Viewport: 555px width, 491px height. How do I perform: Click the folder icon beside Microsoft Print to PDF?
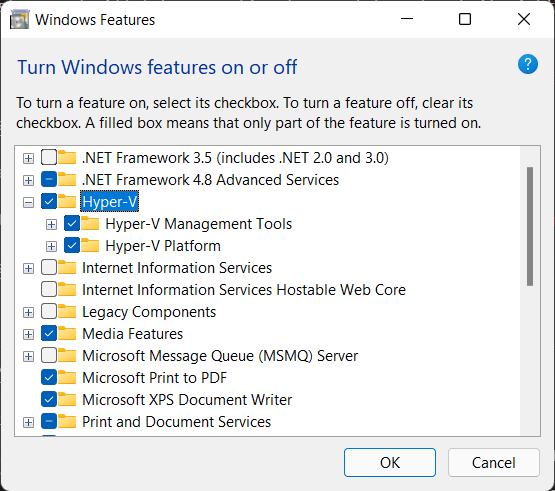(67, 377)
